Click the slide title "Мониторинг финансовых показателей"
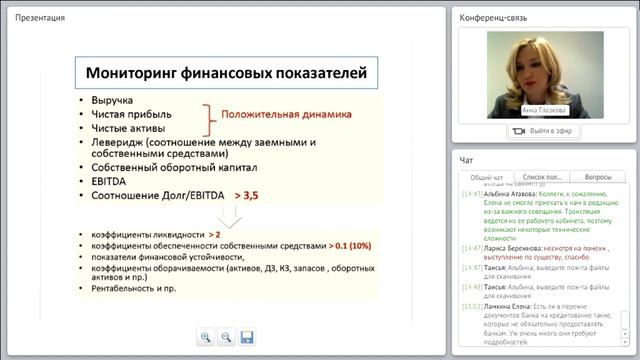This screenshot has width=640, height=360. point(226,73)
